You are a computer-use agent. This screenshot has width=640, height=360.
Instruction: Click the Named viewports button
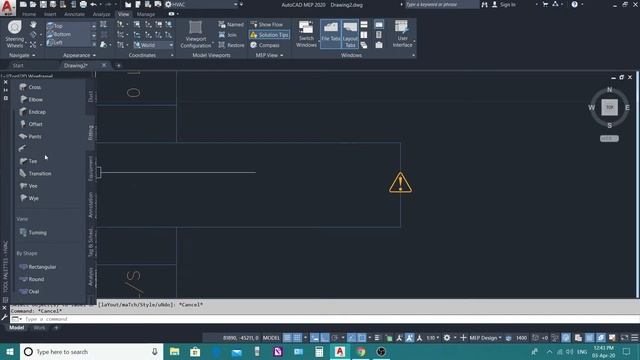231,24
